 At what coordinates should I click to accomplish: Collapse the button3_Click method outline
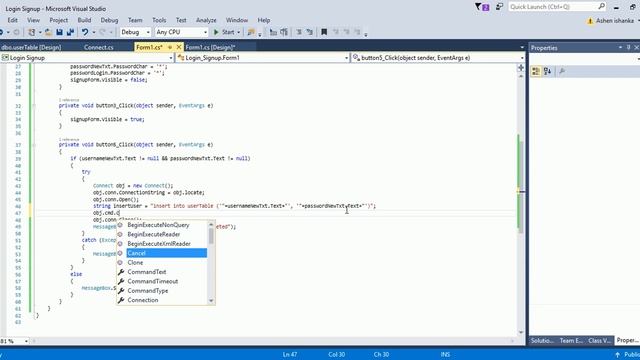[x=33, y=106]
